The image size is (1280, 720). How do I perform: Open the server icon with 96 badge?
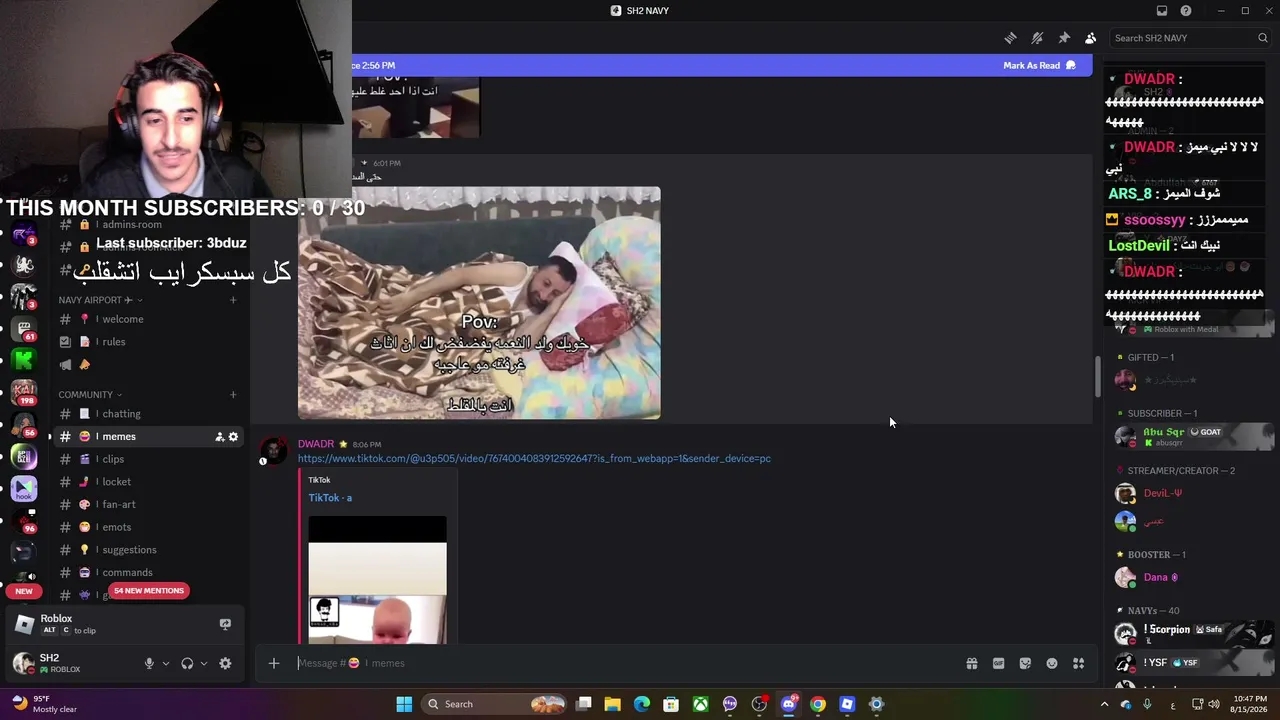coord(25,521)
